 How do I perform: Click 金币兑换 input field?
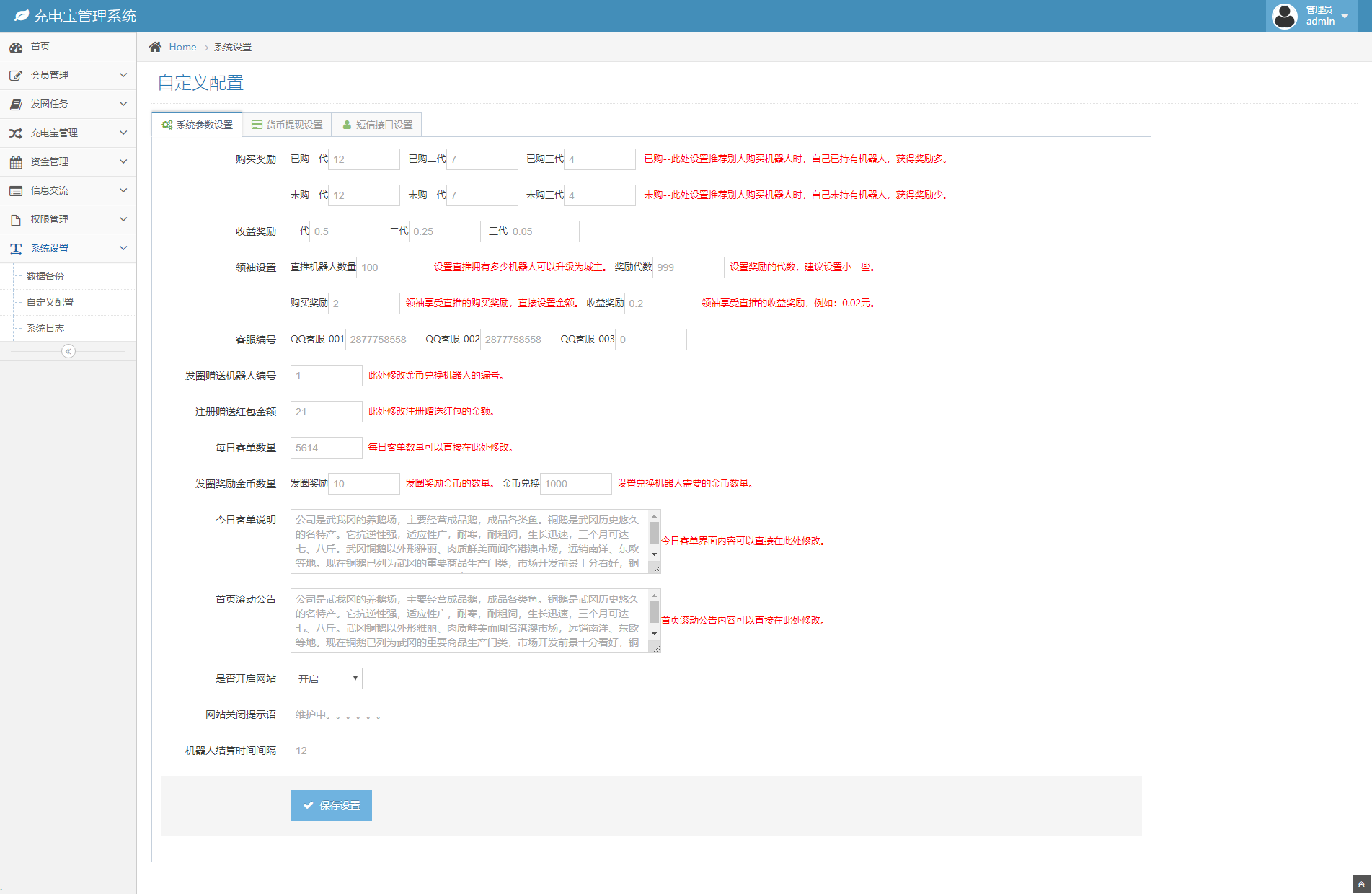(x=576, y=484)
